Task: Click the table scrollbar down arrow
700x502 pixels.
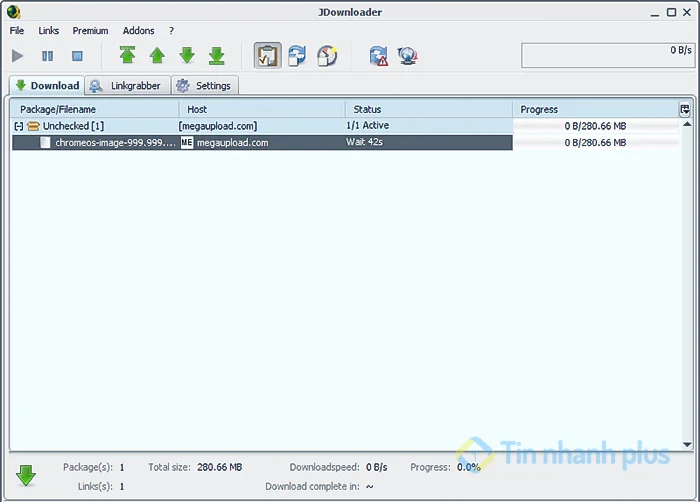Action: (x=688, y=444)
